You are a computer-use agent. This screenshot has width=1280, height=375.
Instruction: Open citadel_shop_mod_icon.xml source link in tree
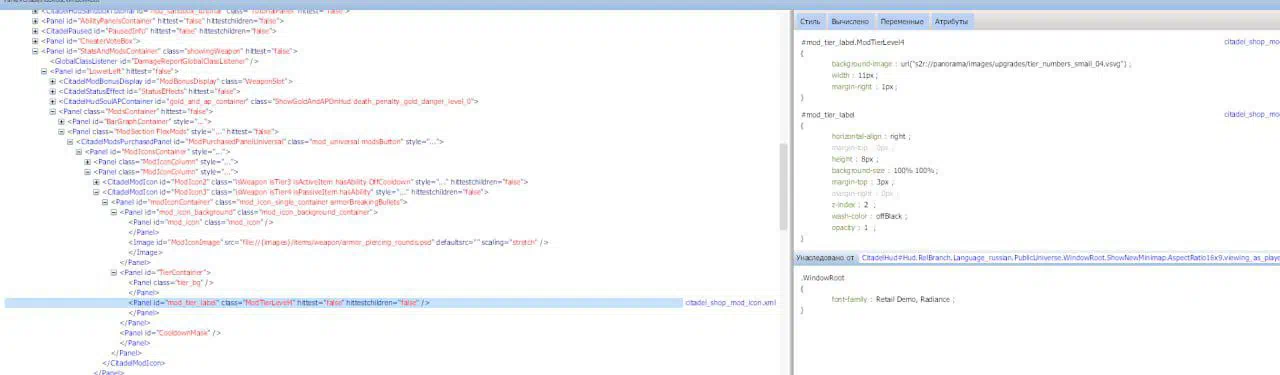[x=730, y=302]
